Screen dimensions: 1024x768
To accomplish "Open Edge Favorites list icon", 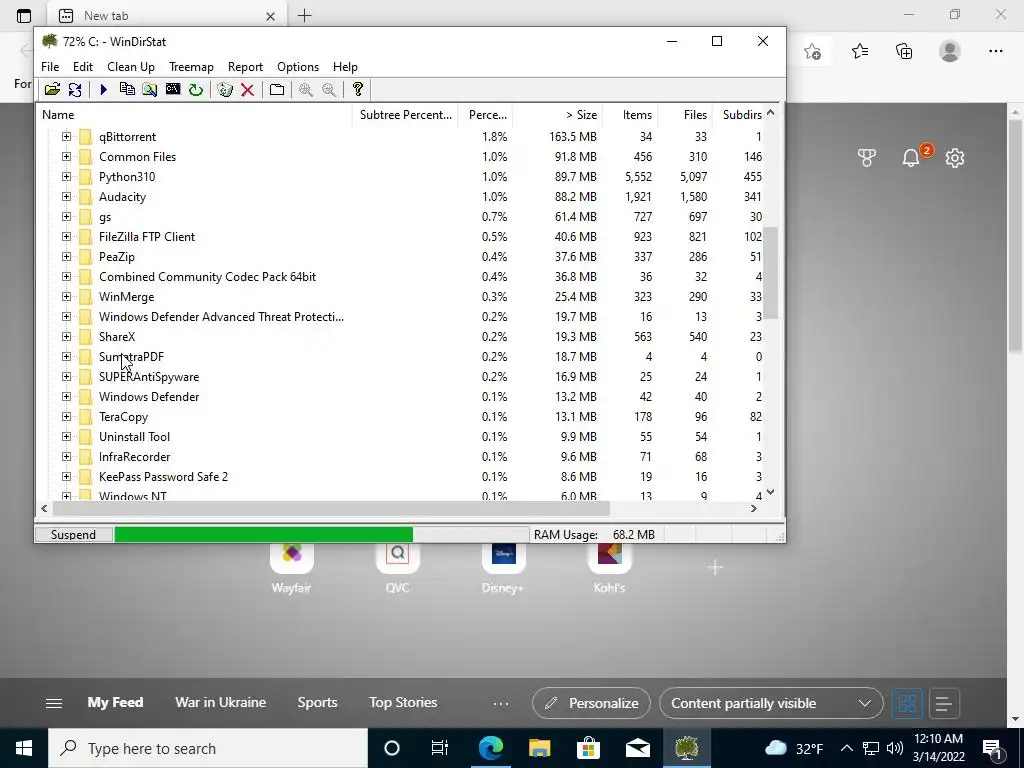I will click(x=859, y=51).
